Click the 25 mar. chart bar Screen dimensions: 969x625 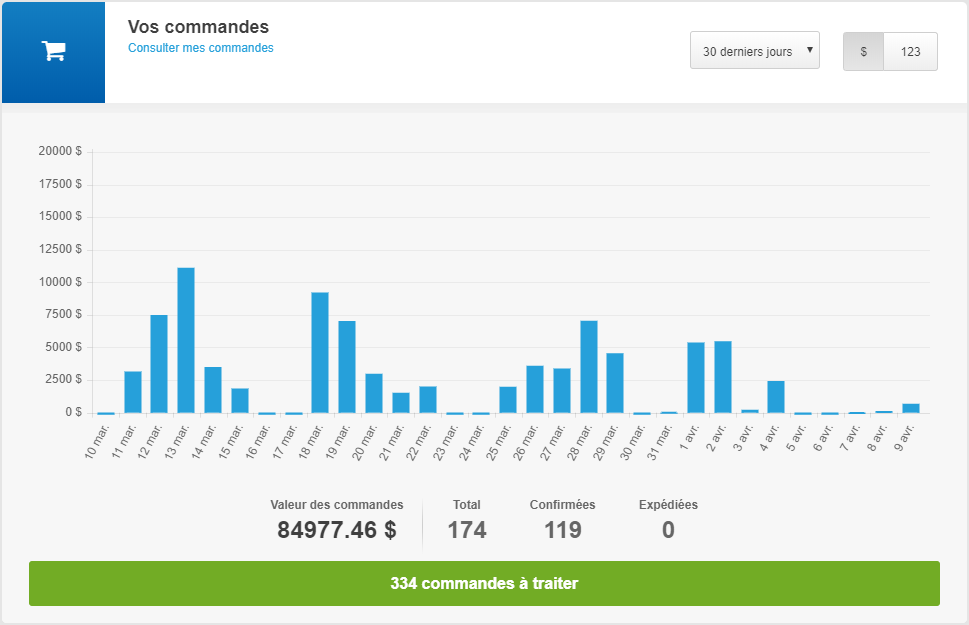click(x=508, y=400)
